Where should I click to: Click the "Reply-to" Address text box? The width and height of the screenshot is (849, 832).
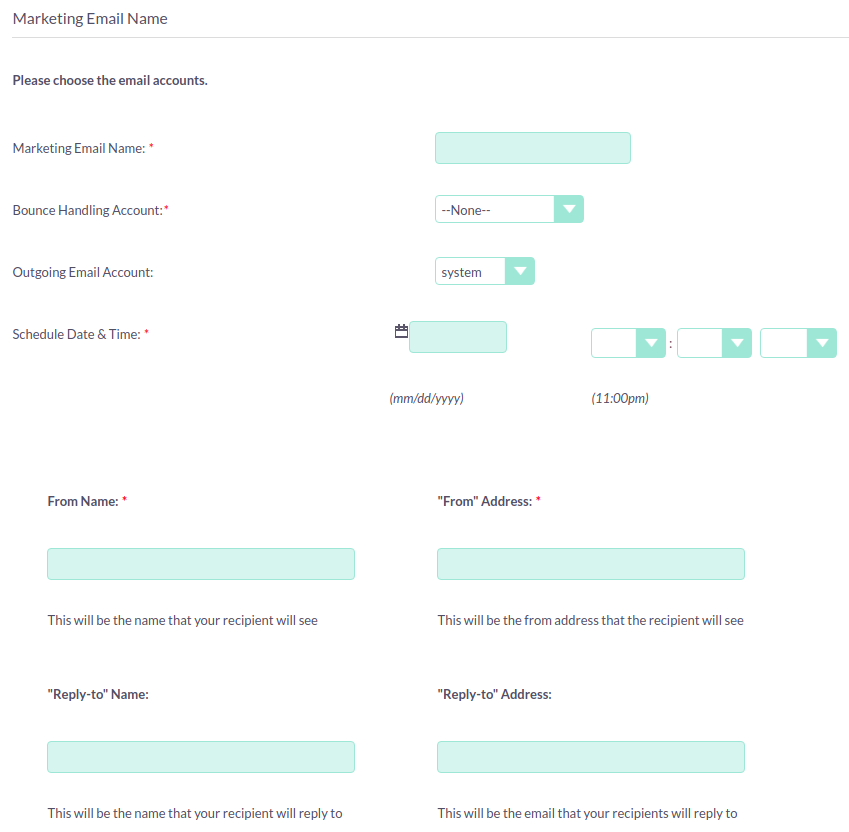coord(590,757)
